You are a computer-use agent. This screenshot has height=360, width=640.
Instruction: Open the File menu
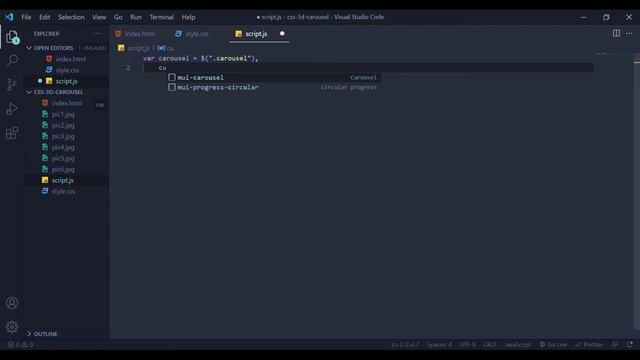coord(26,17)
